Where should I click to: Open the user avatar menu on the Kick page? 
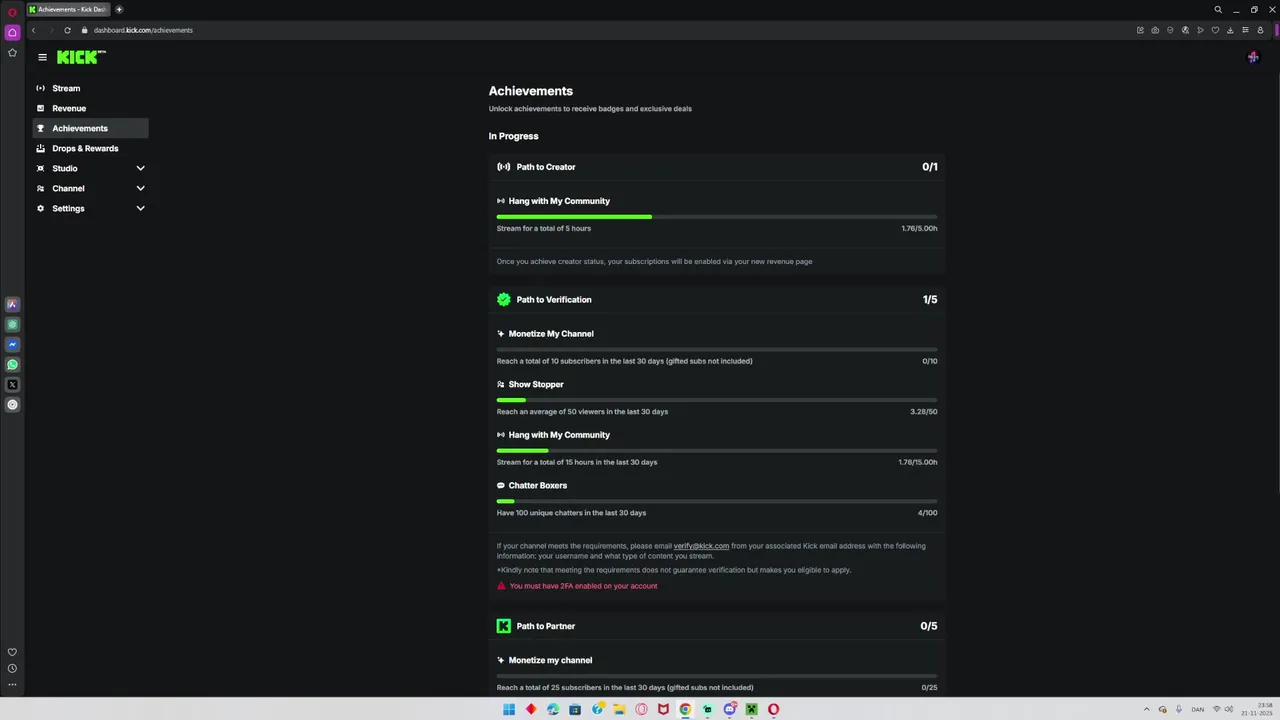1253,57
